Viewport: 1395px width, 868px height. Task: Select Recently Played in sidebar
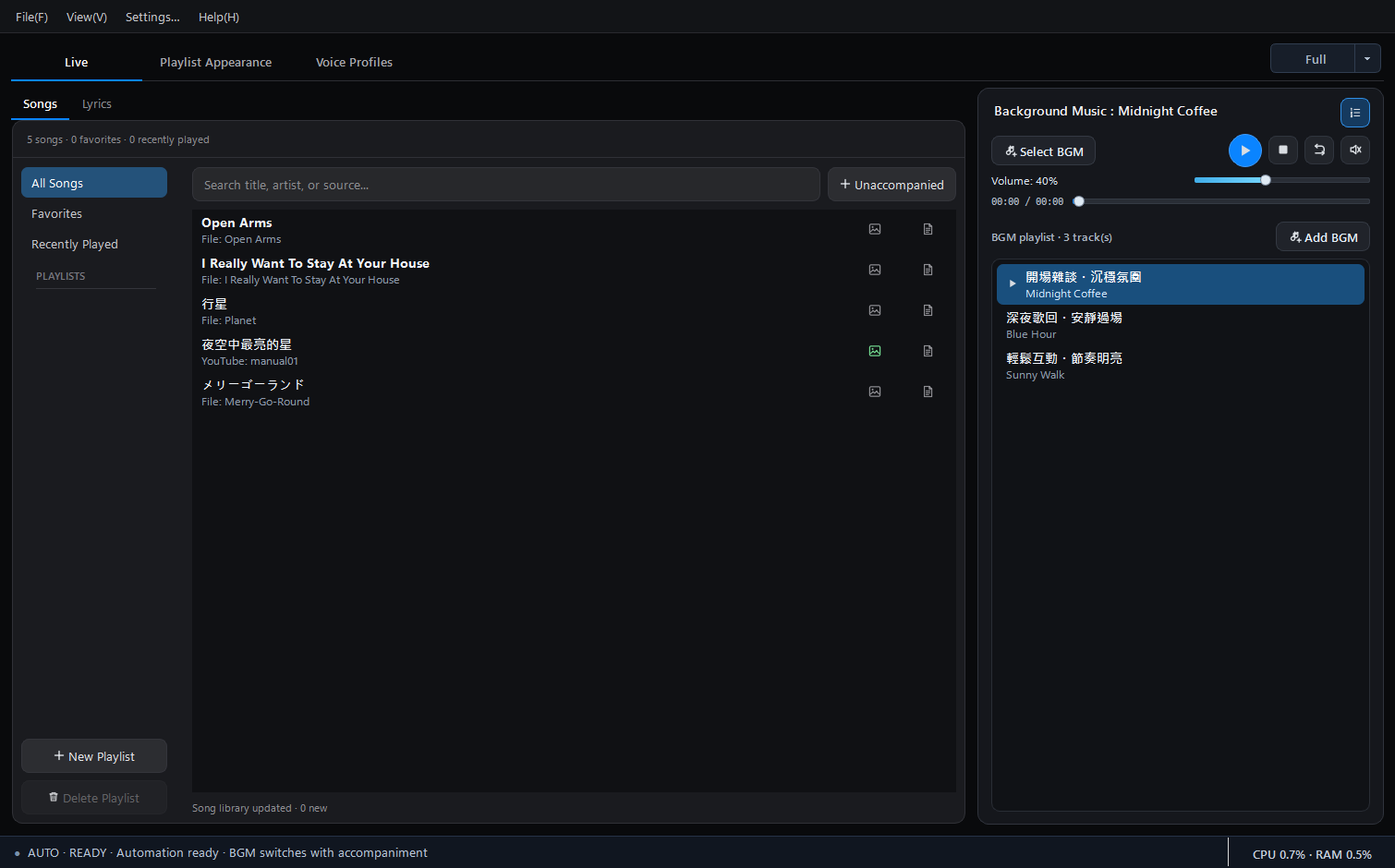pos(94,244)
